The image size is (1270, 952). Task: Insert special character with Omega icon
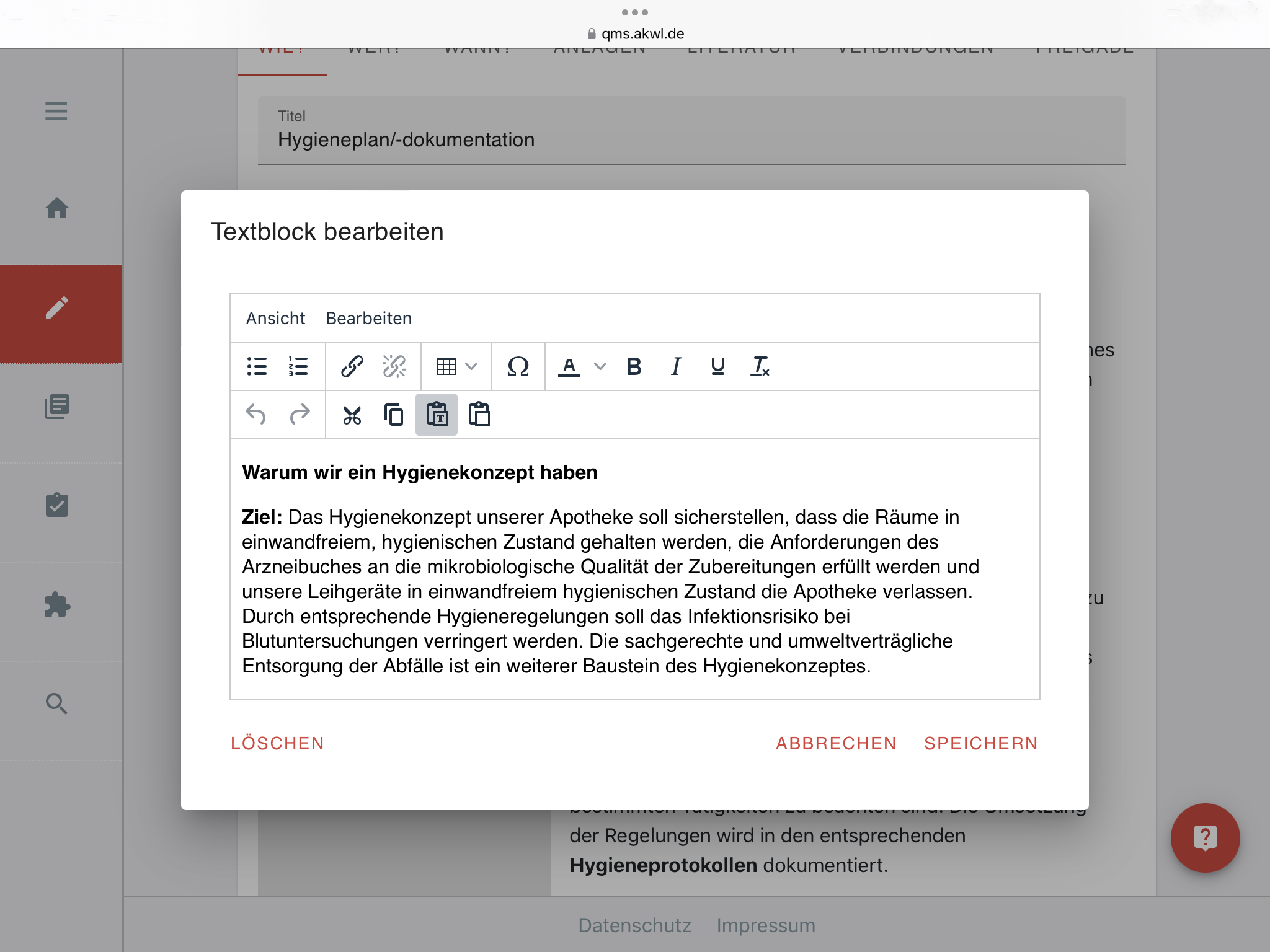(518, 366)
